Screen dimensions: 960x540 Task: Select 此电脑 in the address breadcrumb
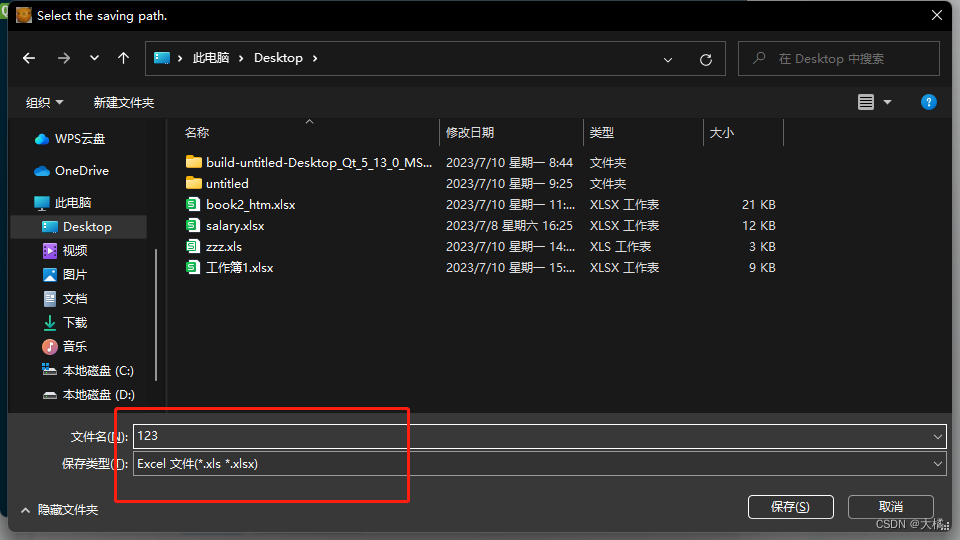(x=211, y=58)
